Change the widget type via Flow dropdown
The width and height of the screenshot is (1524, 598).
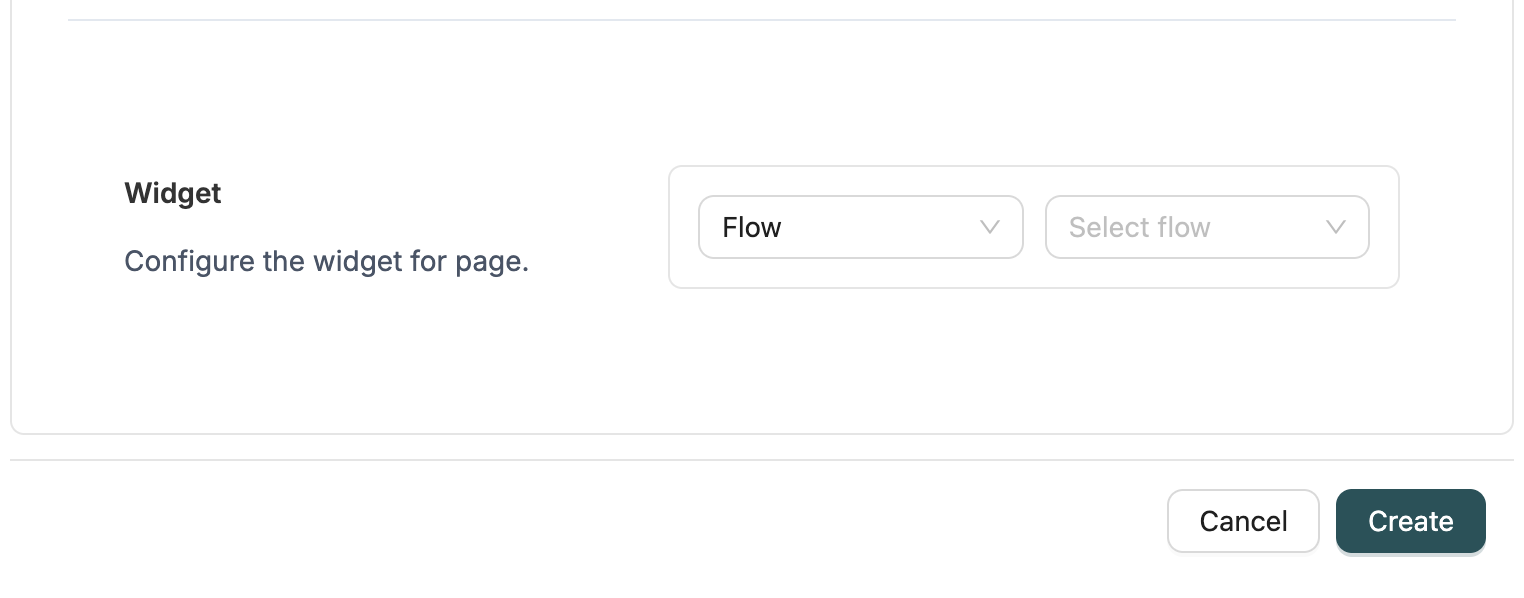(860, 227)
